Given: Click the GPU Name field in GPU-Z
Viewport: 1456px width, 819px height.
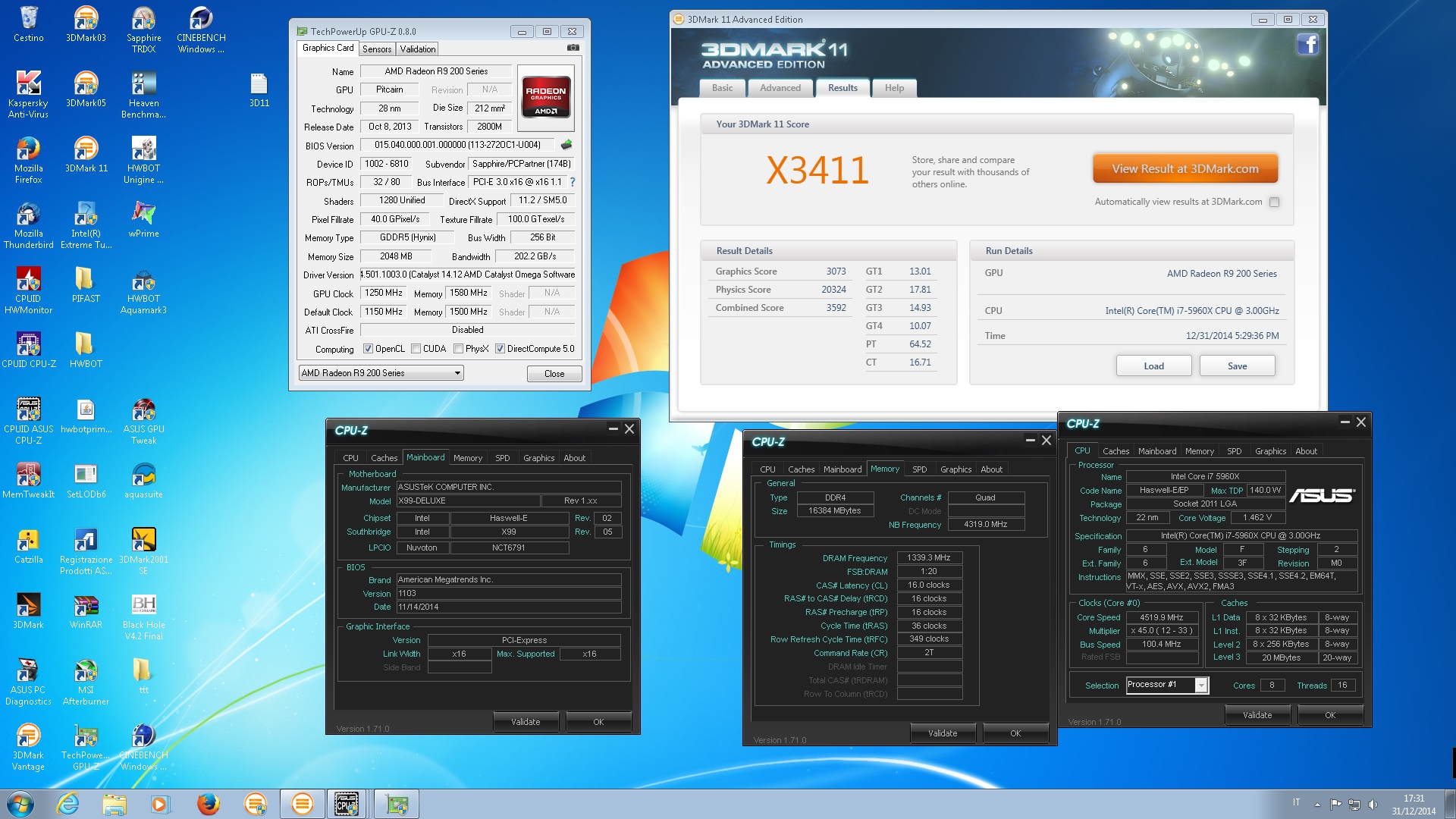Looking at the screenshot, I should pyautogui.click(x=436, y=71).
